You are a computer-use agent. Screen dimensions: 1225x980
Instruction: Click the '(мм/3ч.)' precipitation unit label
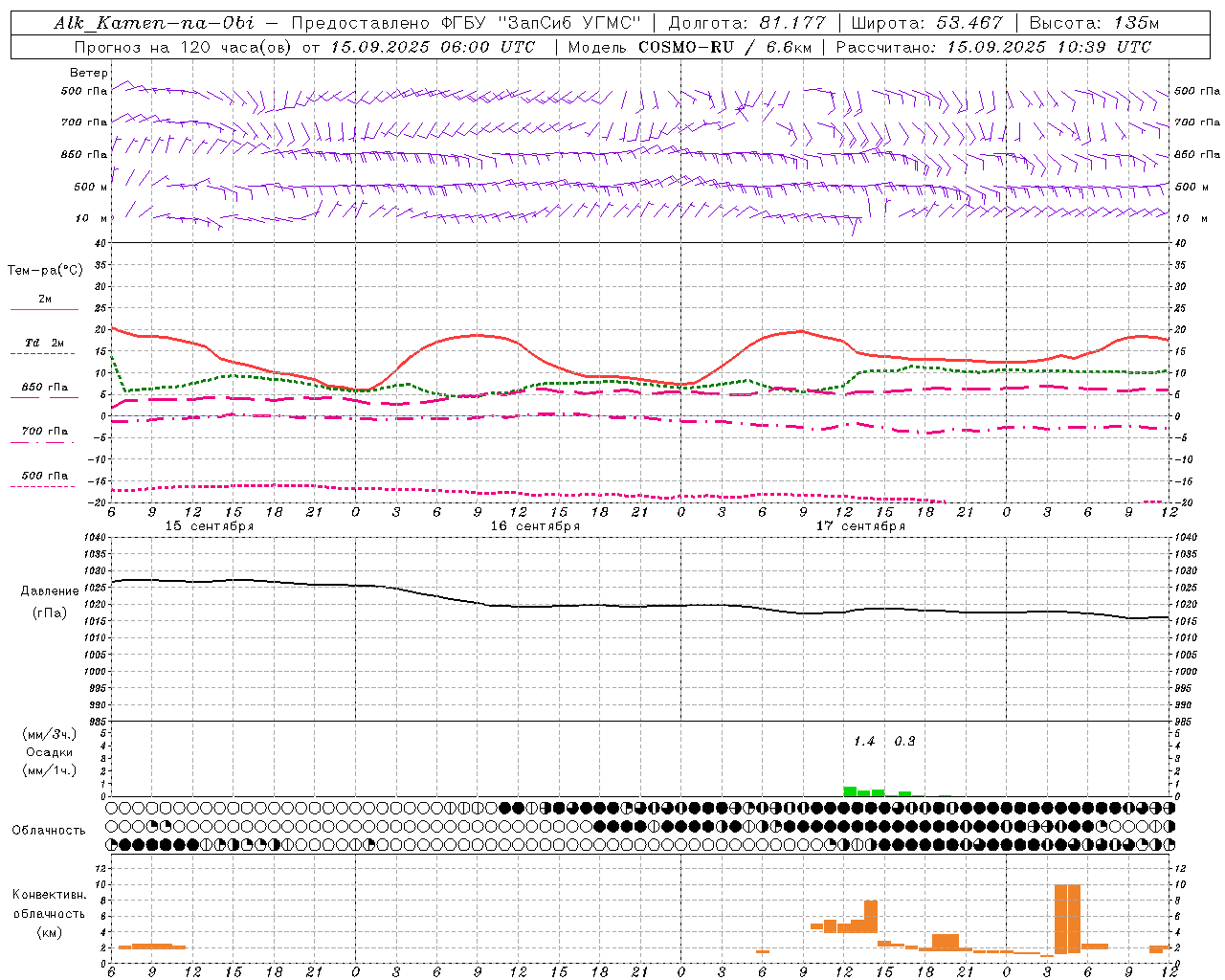50,734
